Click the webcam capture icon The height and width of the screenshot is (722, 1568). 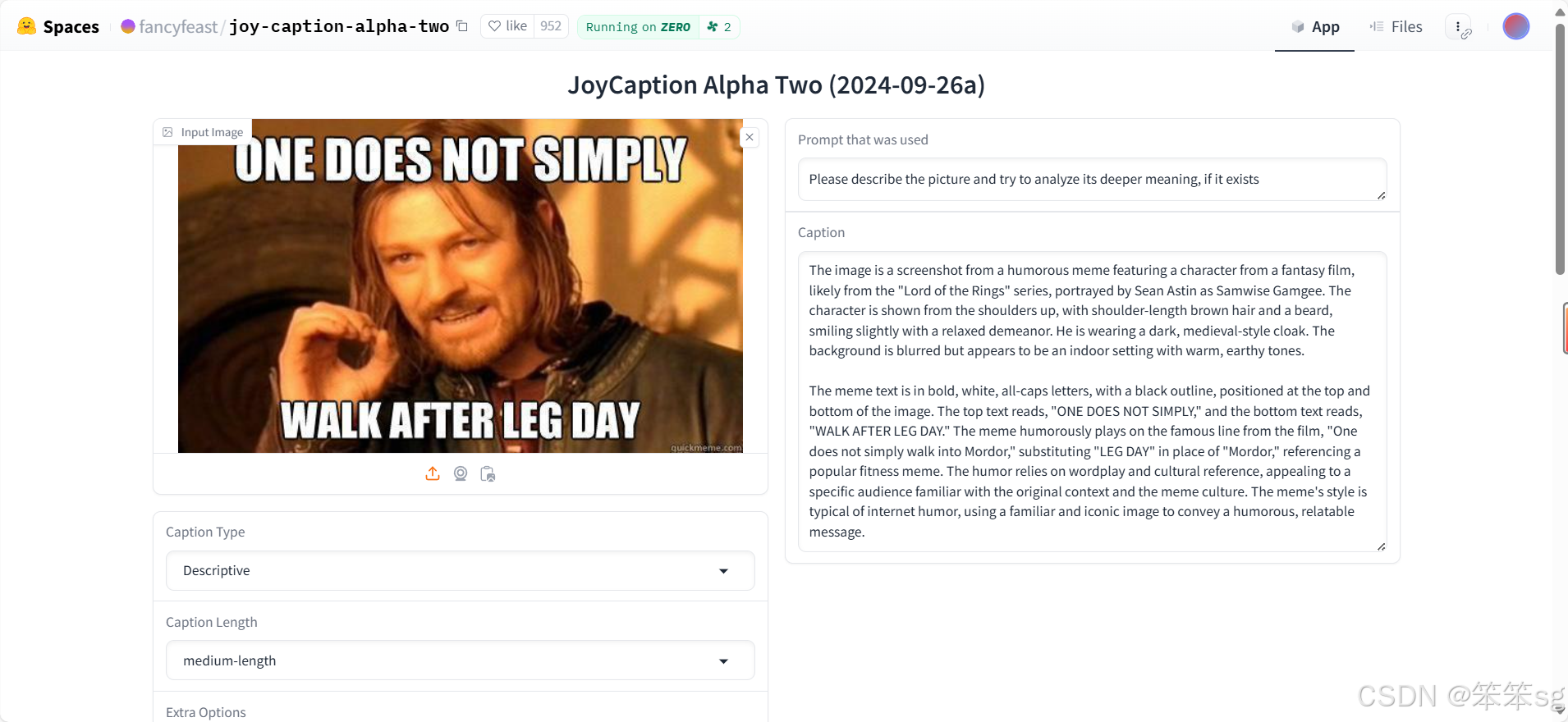click(461, 473)
